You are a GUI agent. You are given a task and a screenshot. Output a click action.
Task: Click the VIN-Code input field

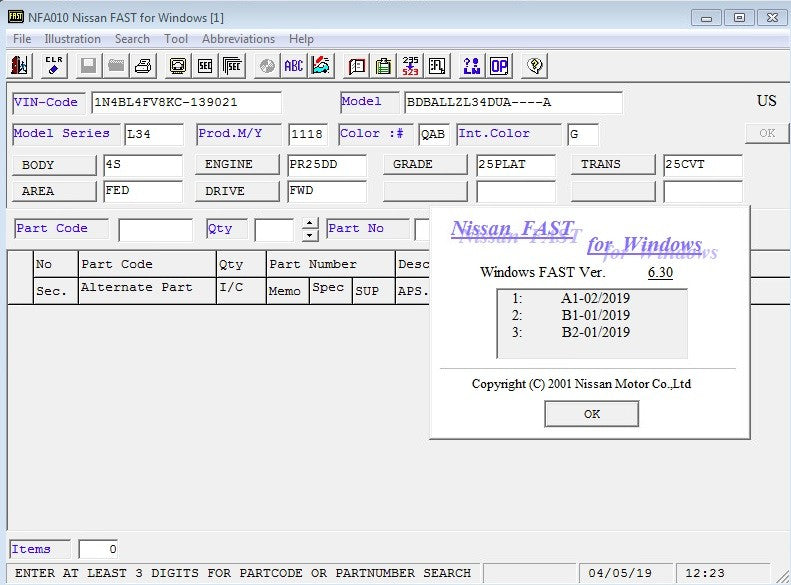(x=185, y=103)
